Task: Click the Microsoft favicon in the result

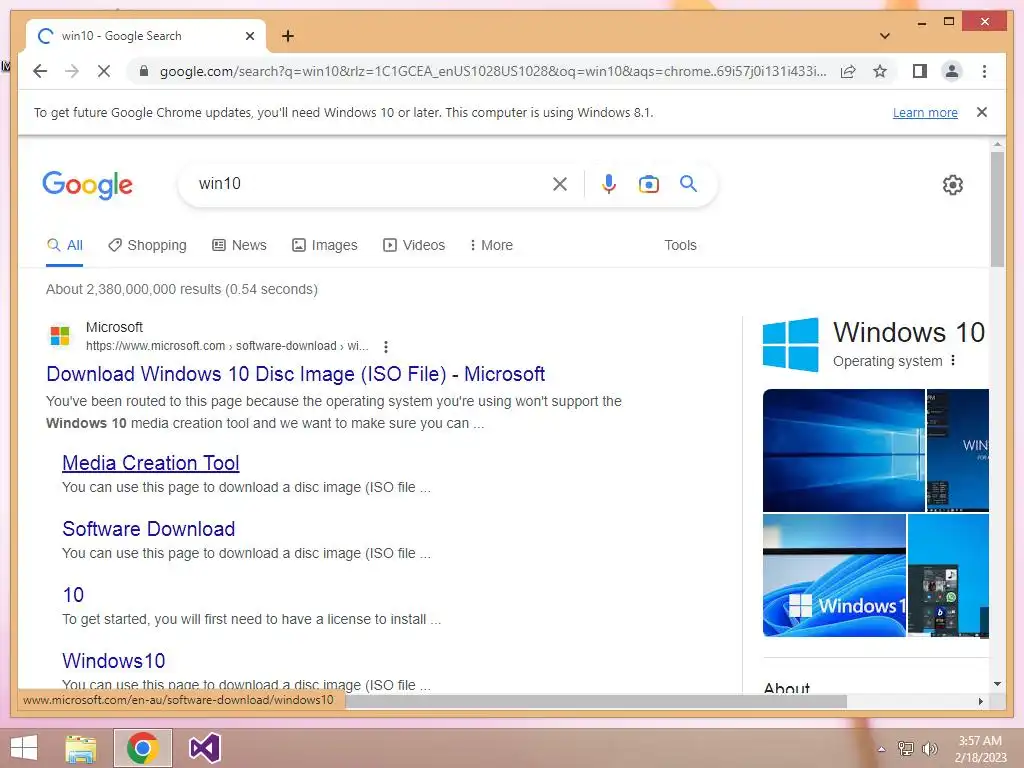Action: point(60,336)
